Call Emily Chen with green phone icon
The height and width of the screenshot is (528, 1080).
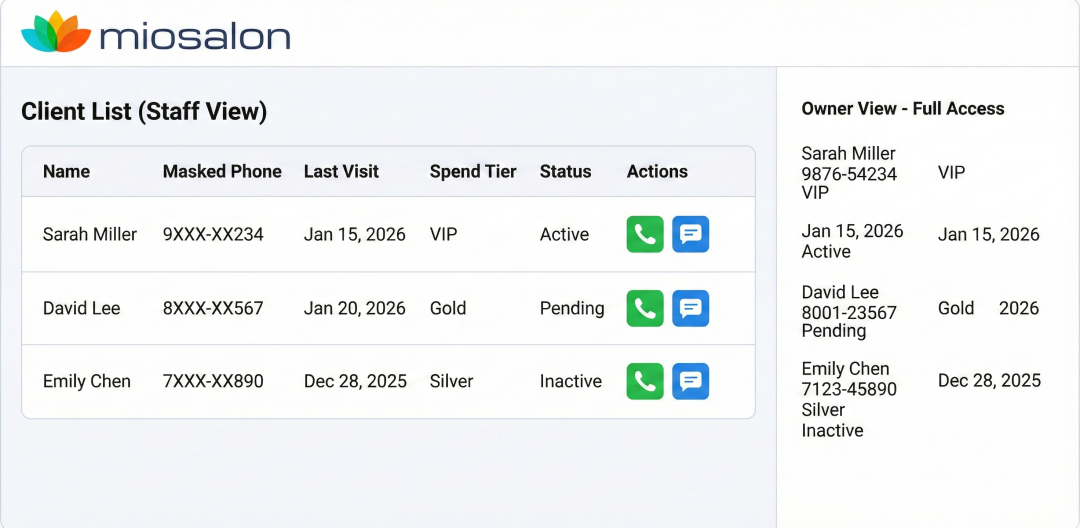[645, 381]
